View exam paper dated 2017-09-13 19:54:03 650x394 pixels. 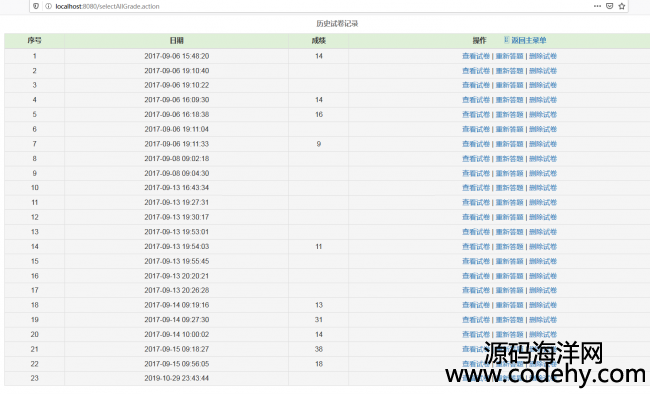[476, 246]
